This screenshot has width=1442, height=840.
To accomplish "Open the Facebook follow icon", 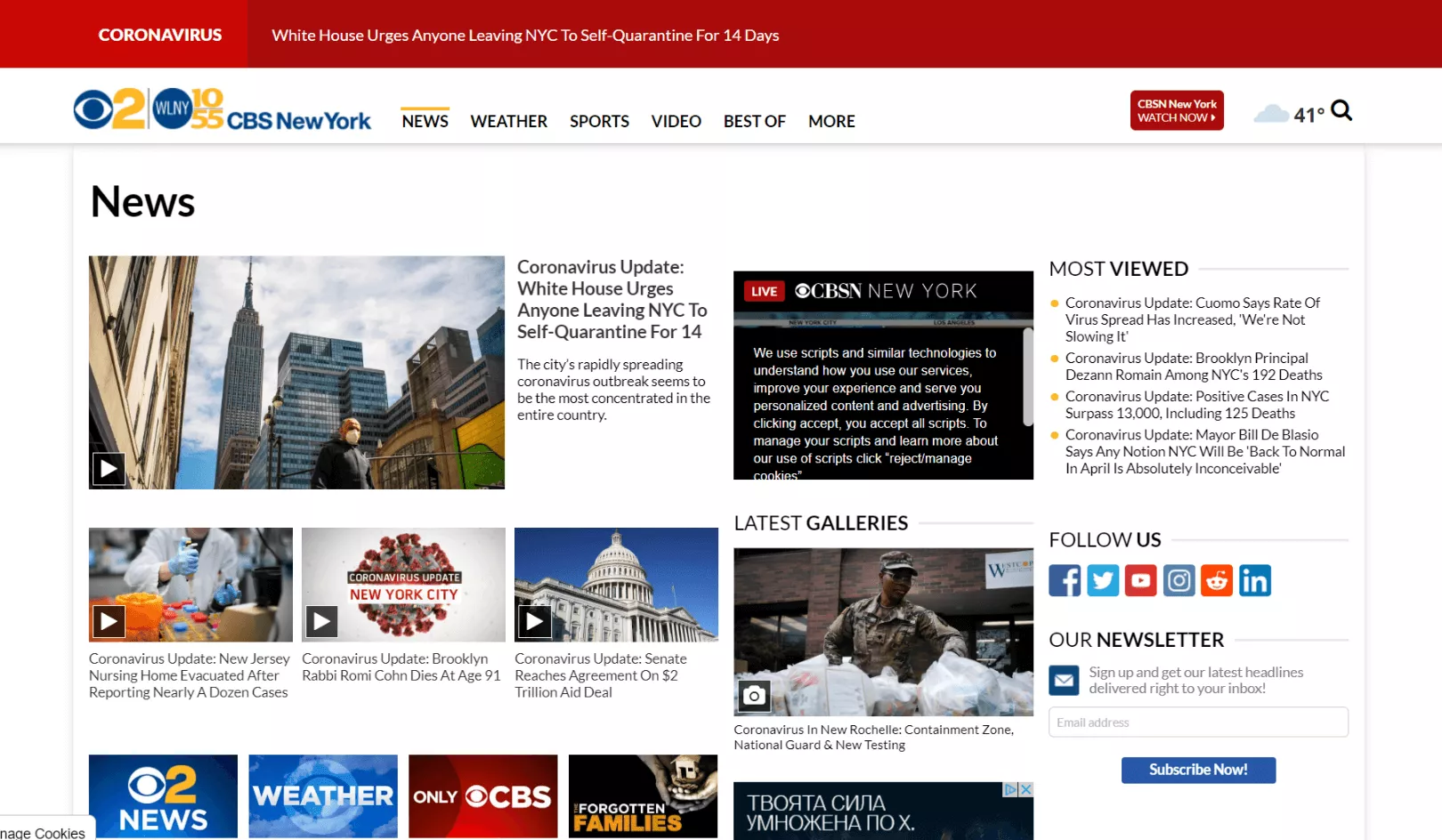I will click(x=1065, y=581).
